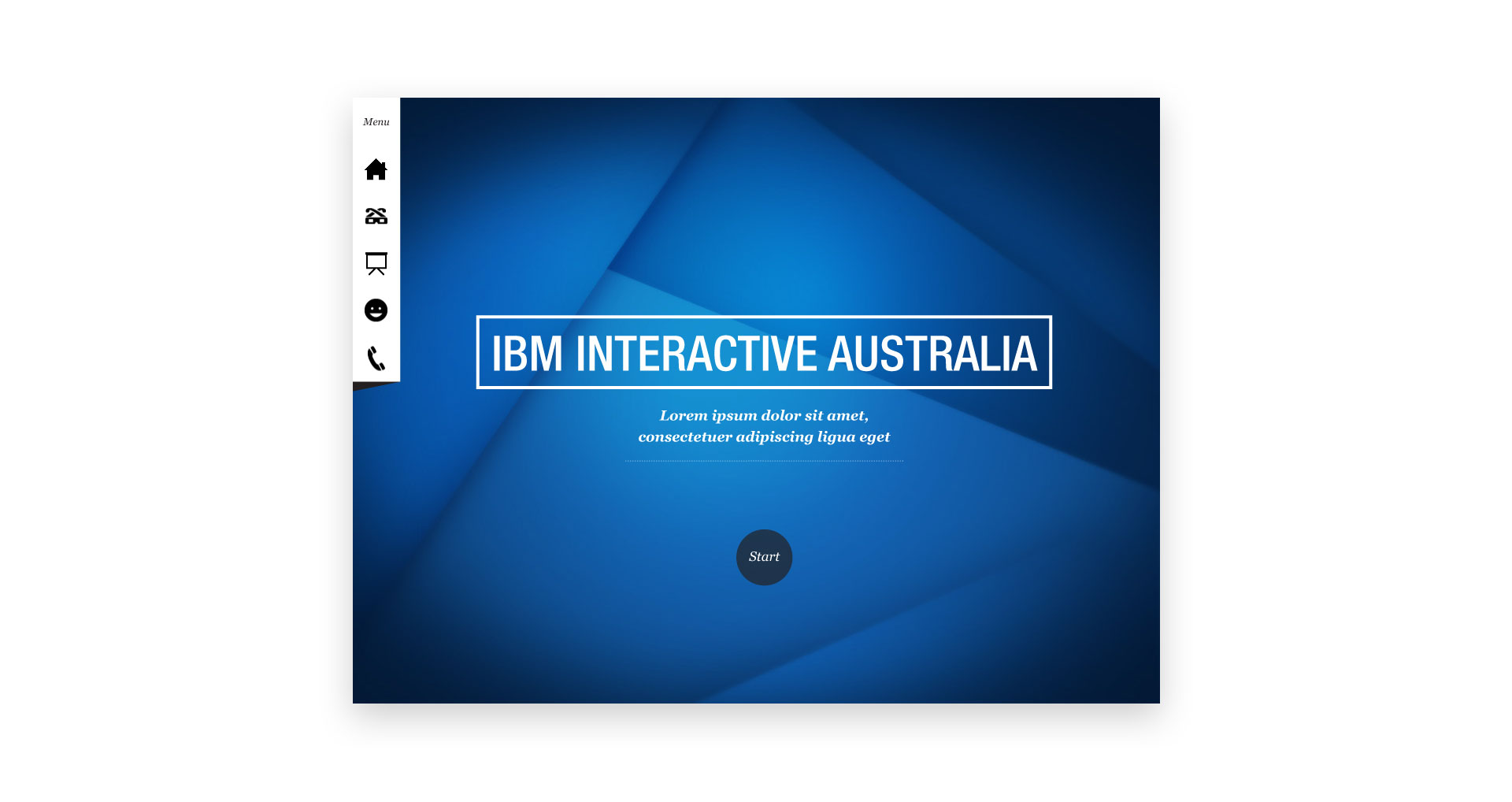Open the Home icon in the sidebar

[376, 169]
